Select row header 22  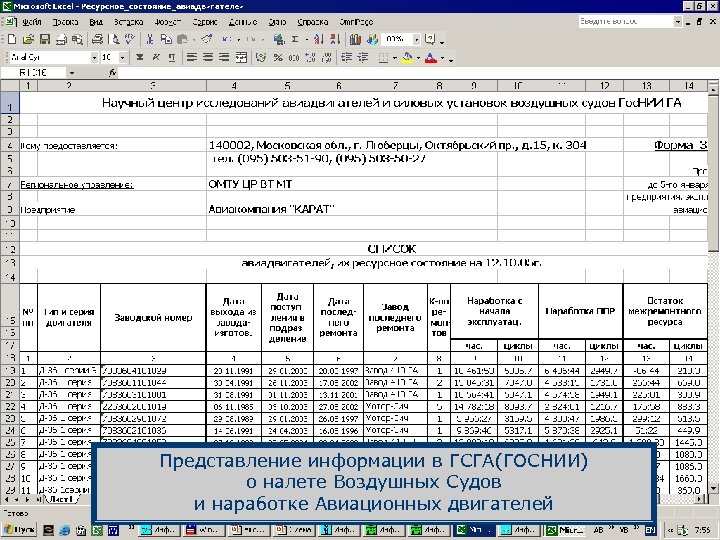[x=10, y=406]
